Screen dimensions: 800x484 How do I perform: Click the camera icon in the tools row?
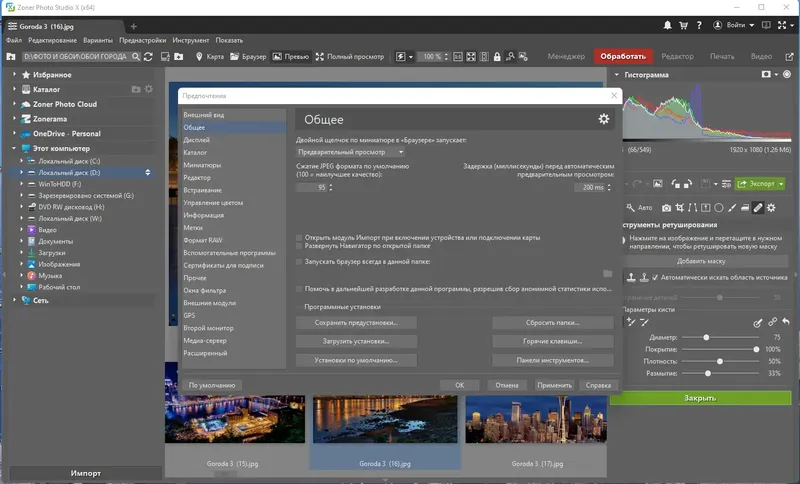(x=668, y=207)
